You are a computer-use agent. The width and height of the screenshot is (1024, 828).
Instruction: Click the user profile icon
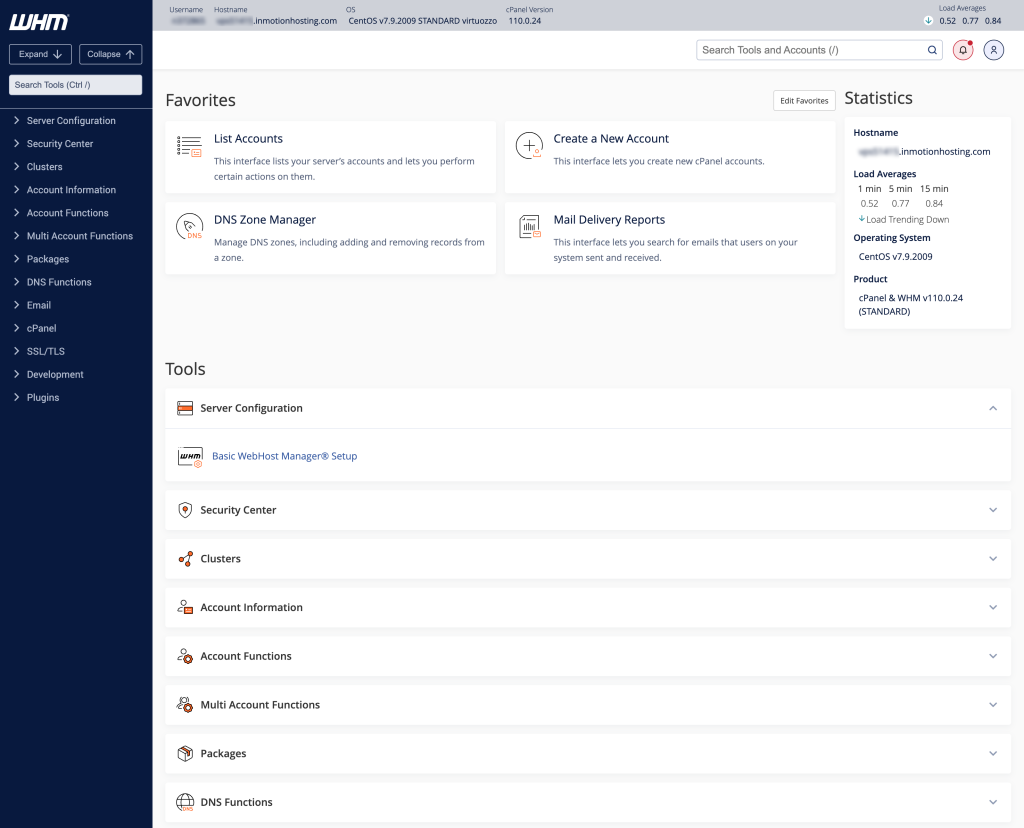pyautogui.click(x=993, y=49)
